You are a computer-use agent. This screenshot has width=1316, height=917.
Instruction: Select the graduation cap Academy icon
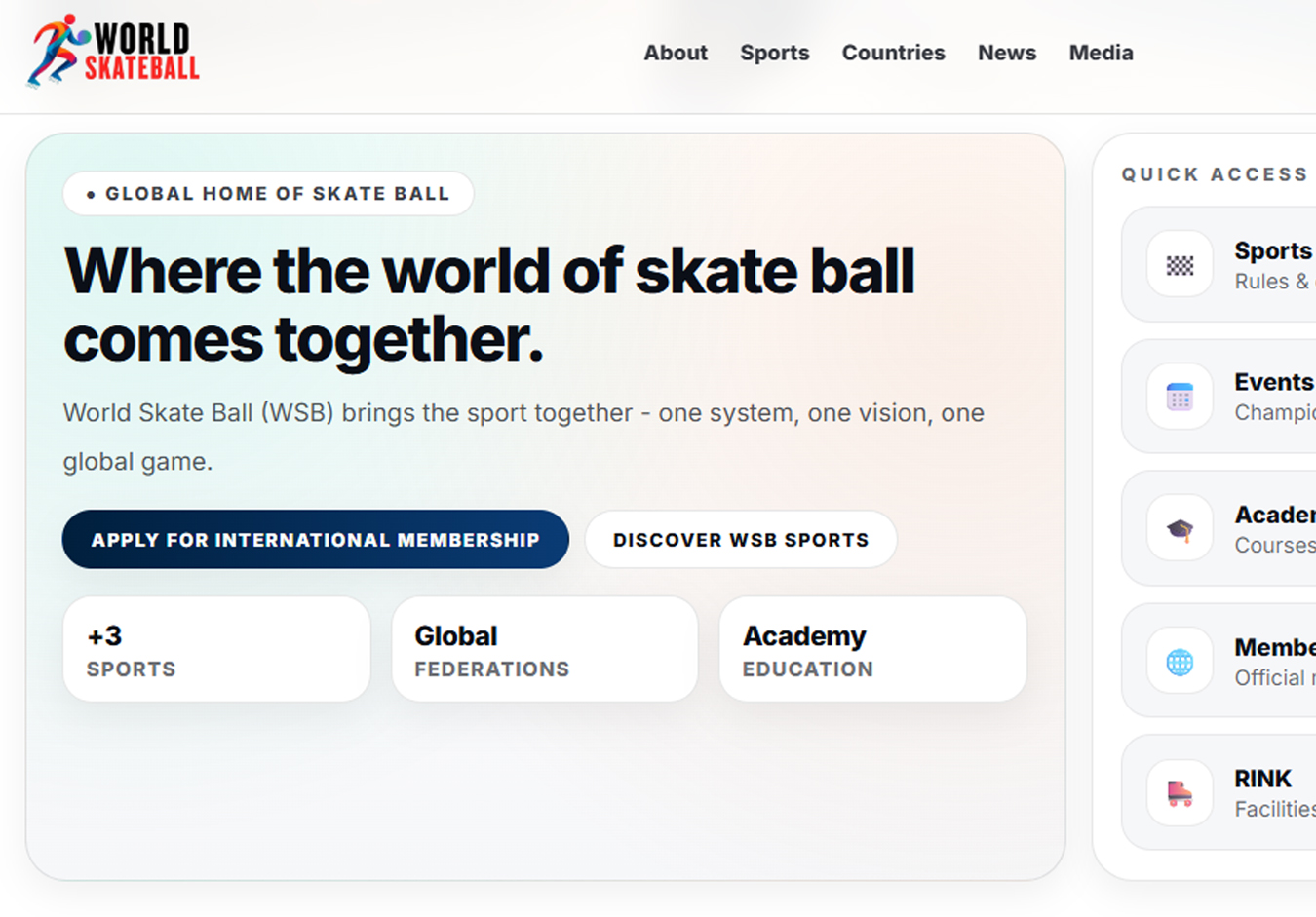click(x=1180, y=528)
